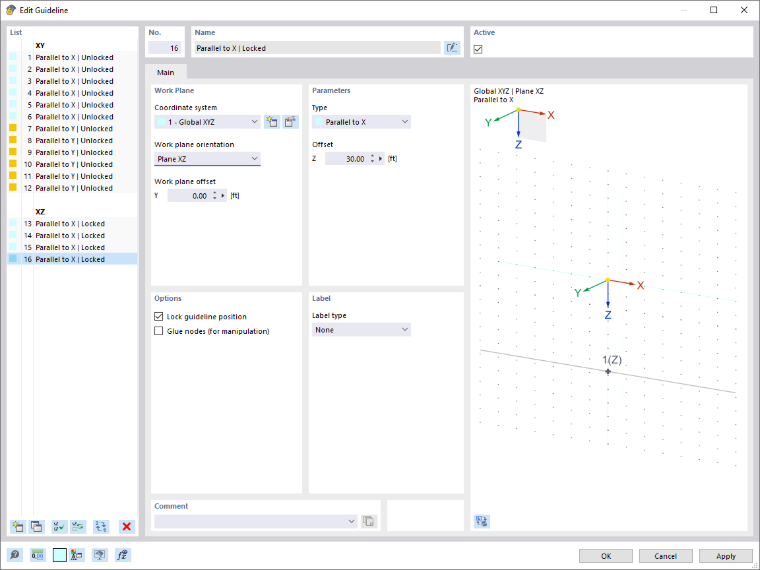Viewport: 760px width, 570px height.
Task: Switch to the Main tab
Action: tap(165, 72)
